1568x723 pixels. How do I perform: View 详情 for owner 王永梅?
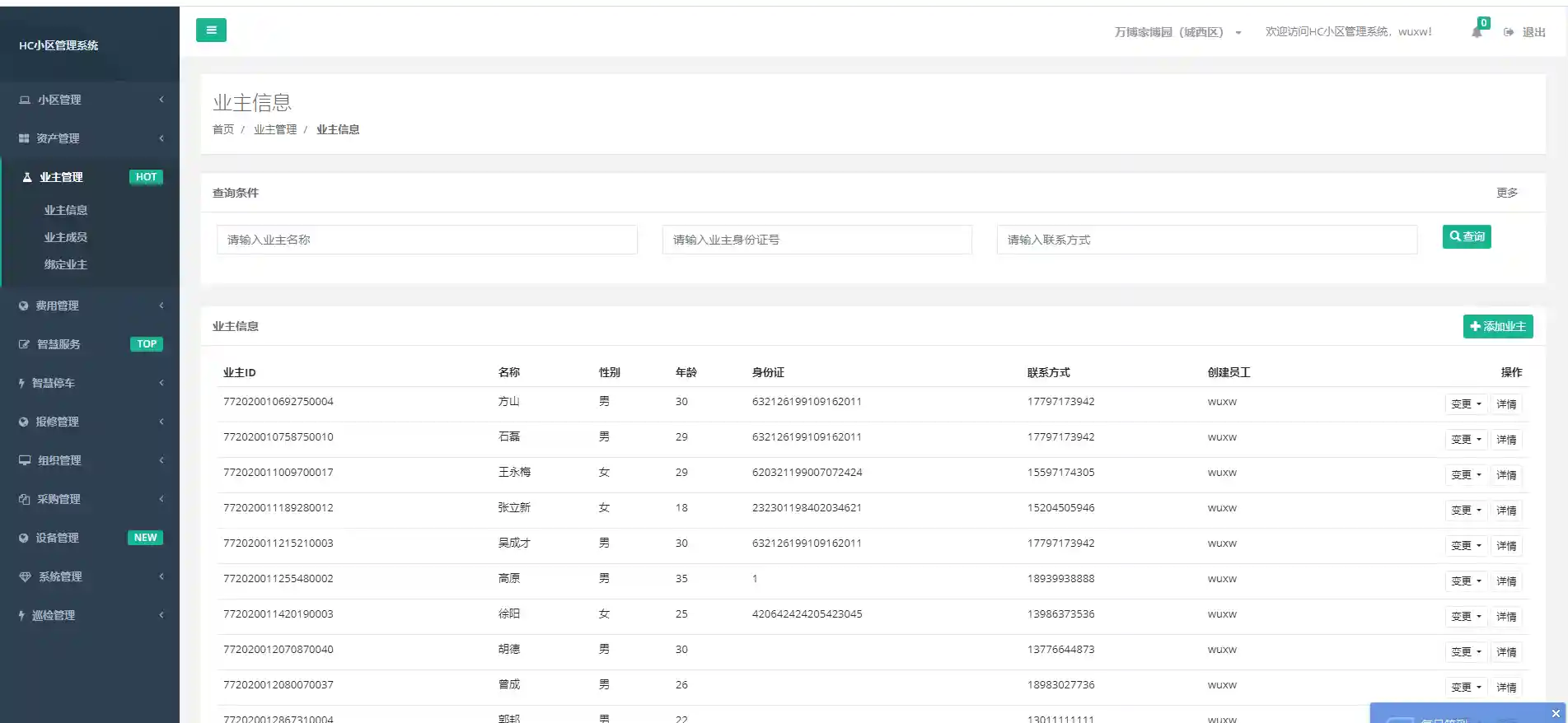point(1506,475)
